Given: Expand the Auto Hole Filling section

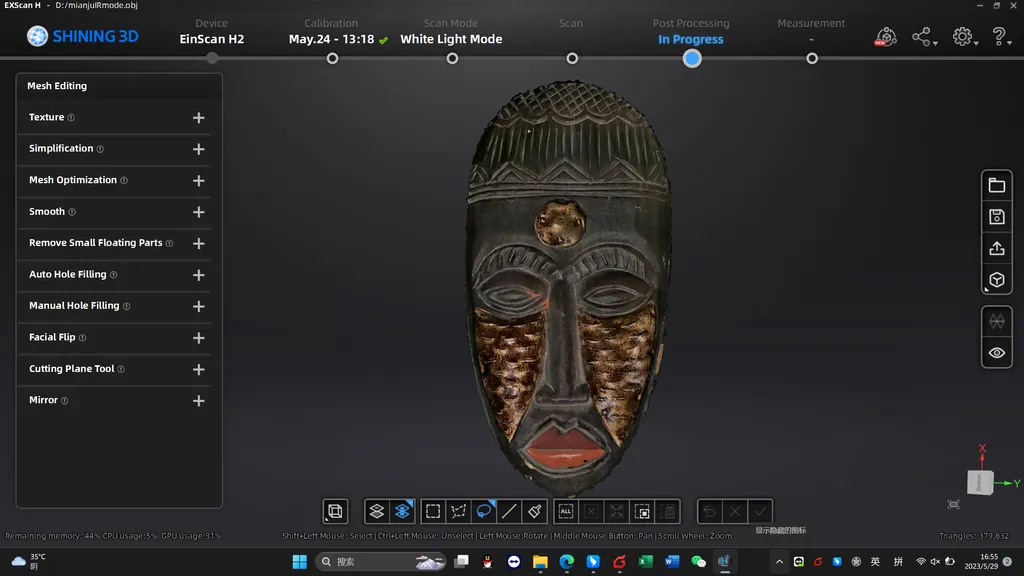Looking at the screenshot, I should click(x=198, y=275).
